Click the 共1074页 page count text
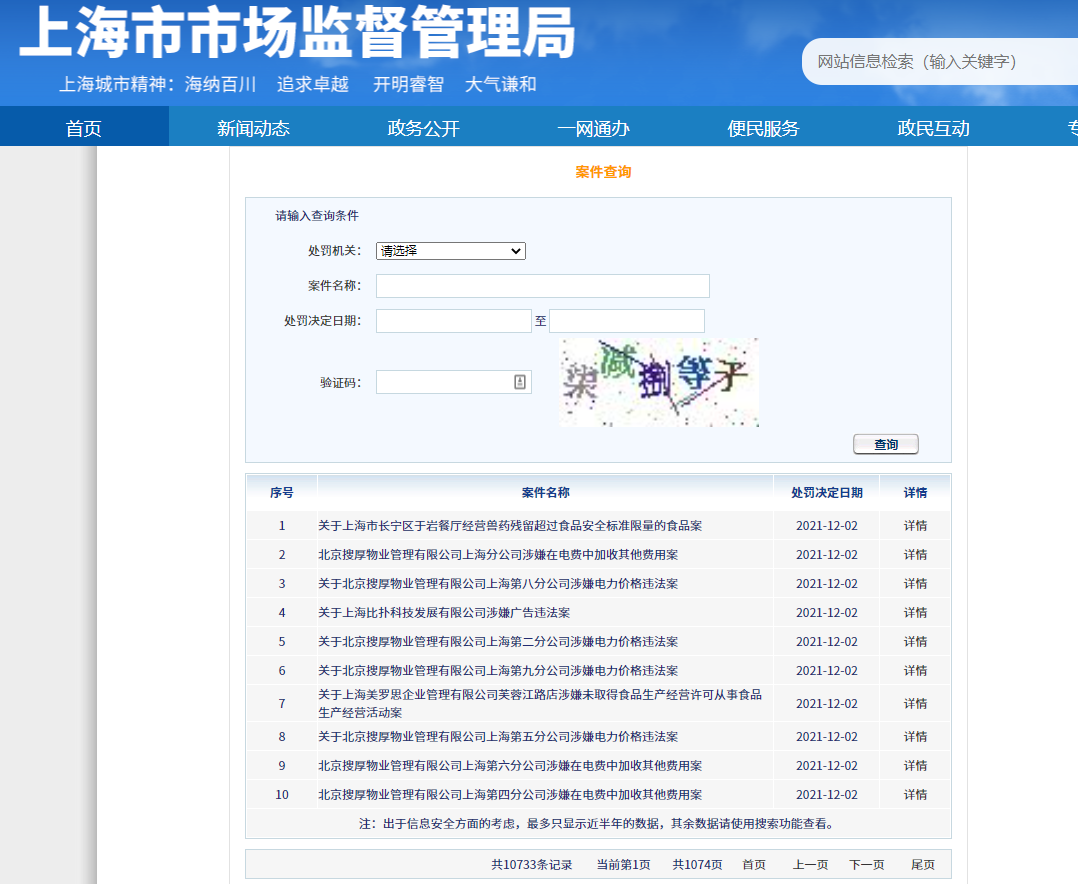 [x=697, y=865]
